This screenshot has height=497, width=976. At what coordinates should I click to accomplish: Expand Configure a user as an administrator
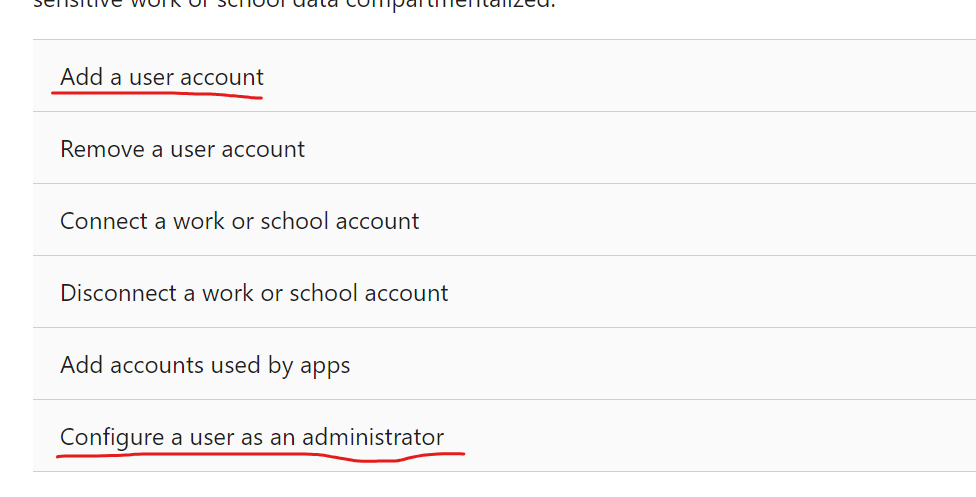click(504, 436)
